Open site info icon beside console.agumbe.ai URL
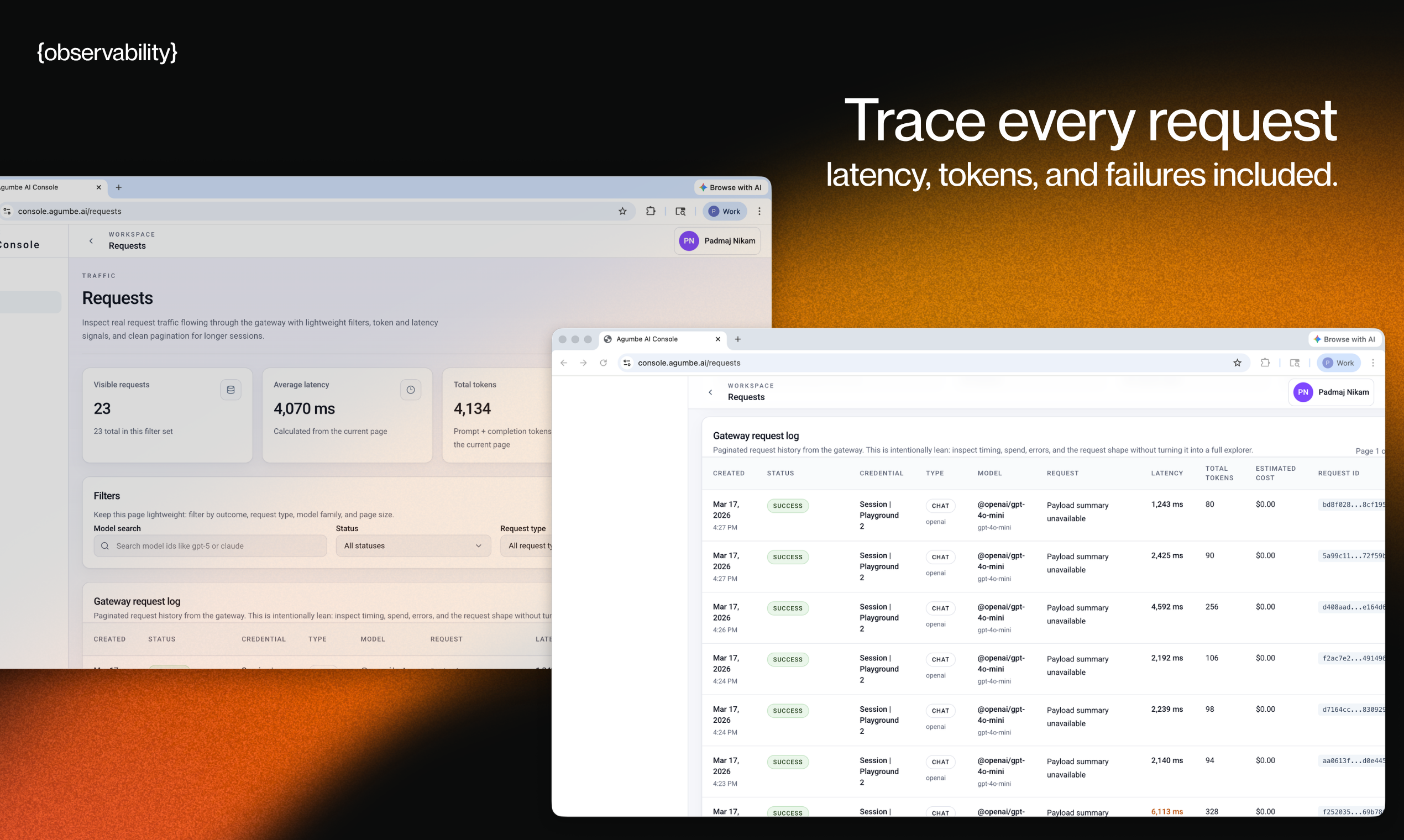Screen dimensions: 1404x840 pyautogui.click(x=627, y=363)
